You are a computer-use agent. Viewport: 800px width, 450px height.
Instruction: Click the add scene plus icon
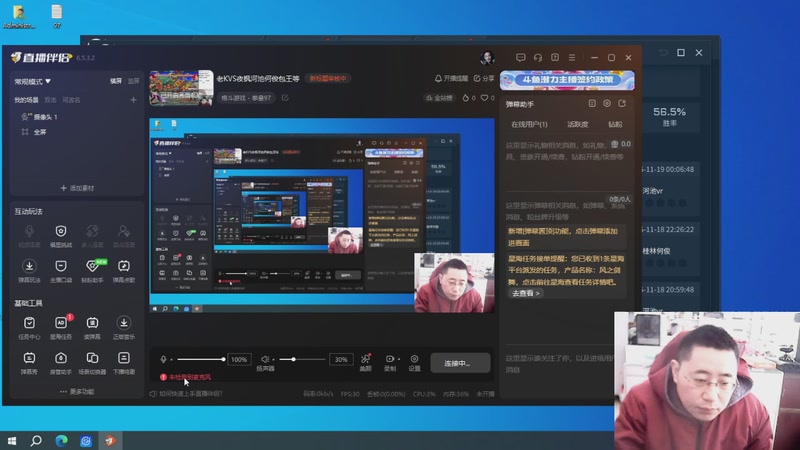point(133,100)
